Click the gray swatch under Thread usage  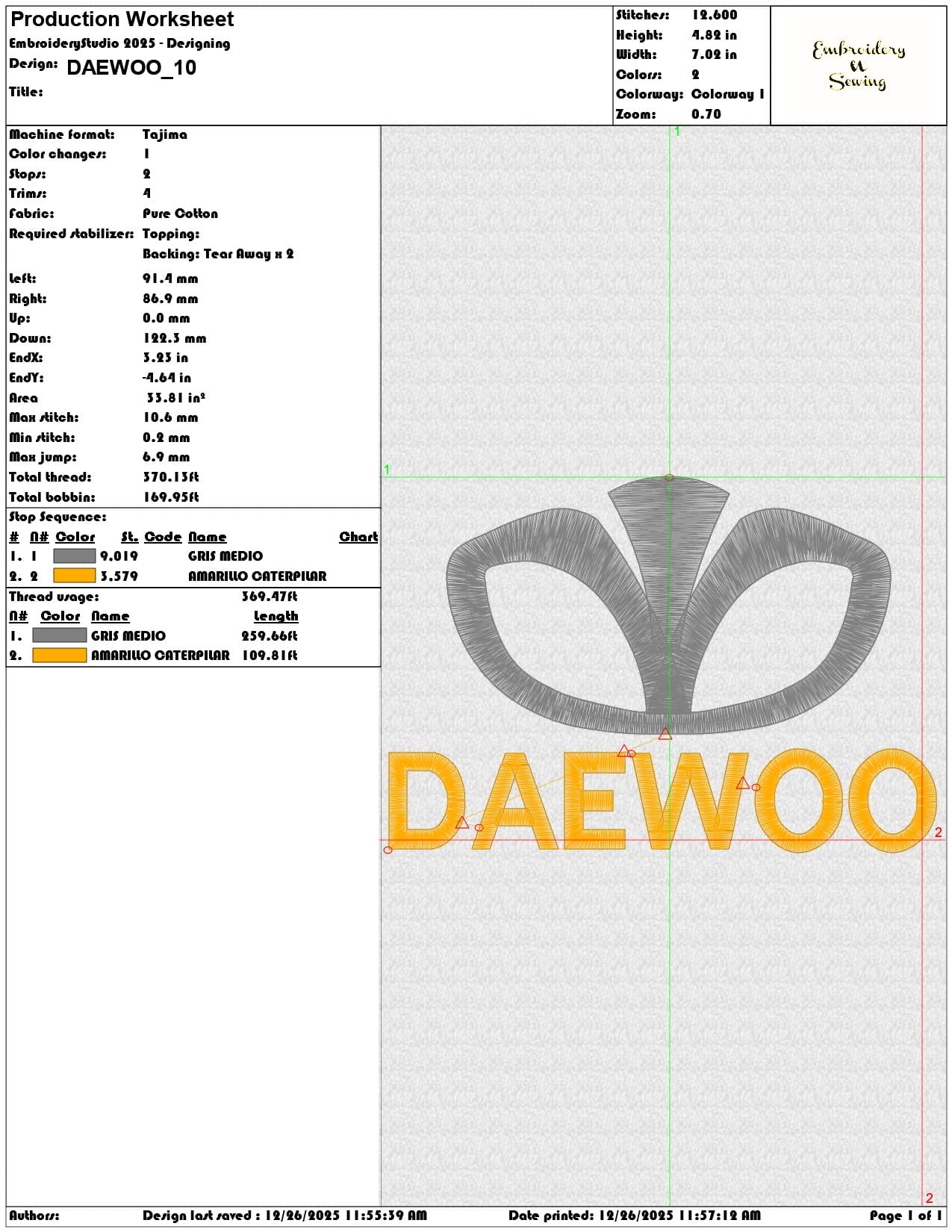[x=60, y=635]
